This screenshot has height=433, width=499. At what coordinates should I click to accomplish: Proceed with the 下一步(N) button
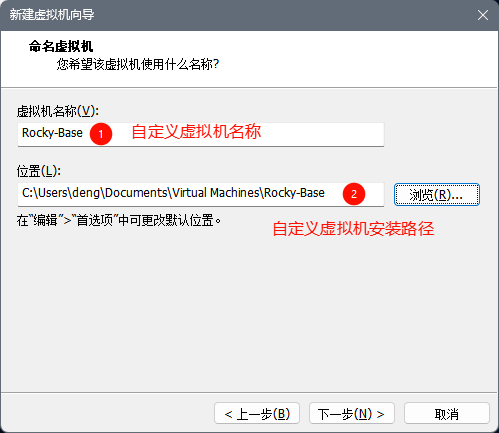coord(352,413)
